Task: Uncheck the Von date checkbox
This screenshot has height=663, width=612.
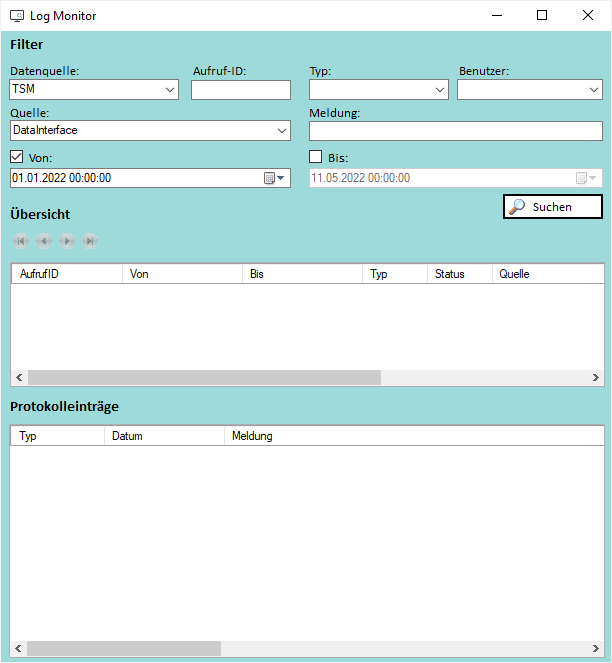Action: pyautogui.click(x=17, y=157)
